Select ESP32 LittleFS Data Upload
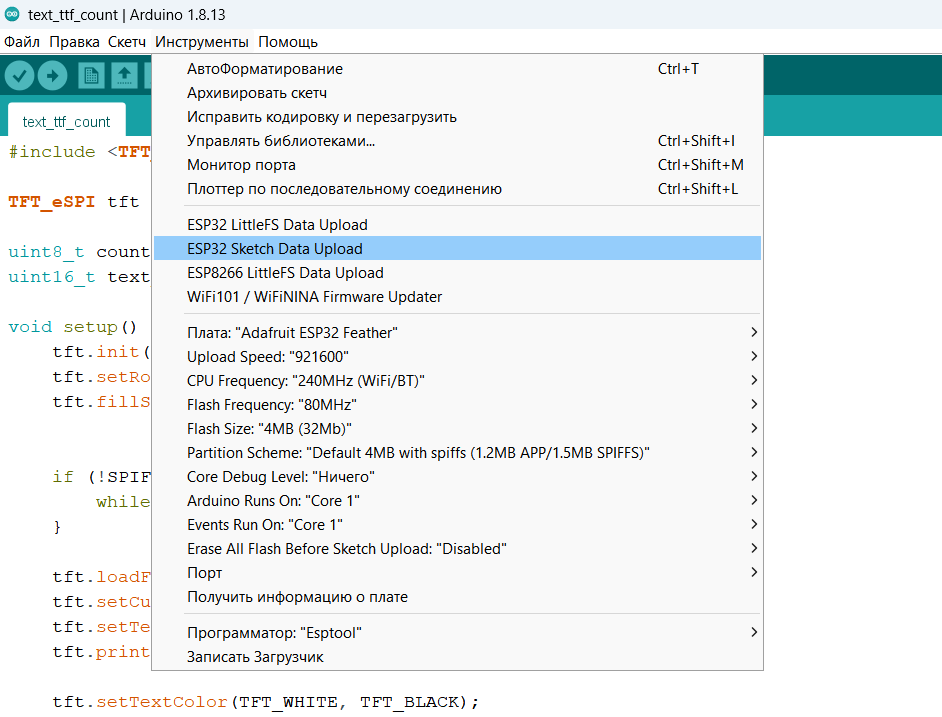 tap(457, 225)
